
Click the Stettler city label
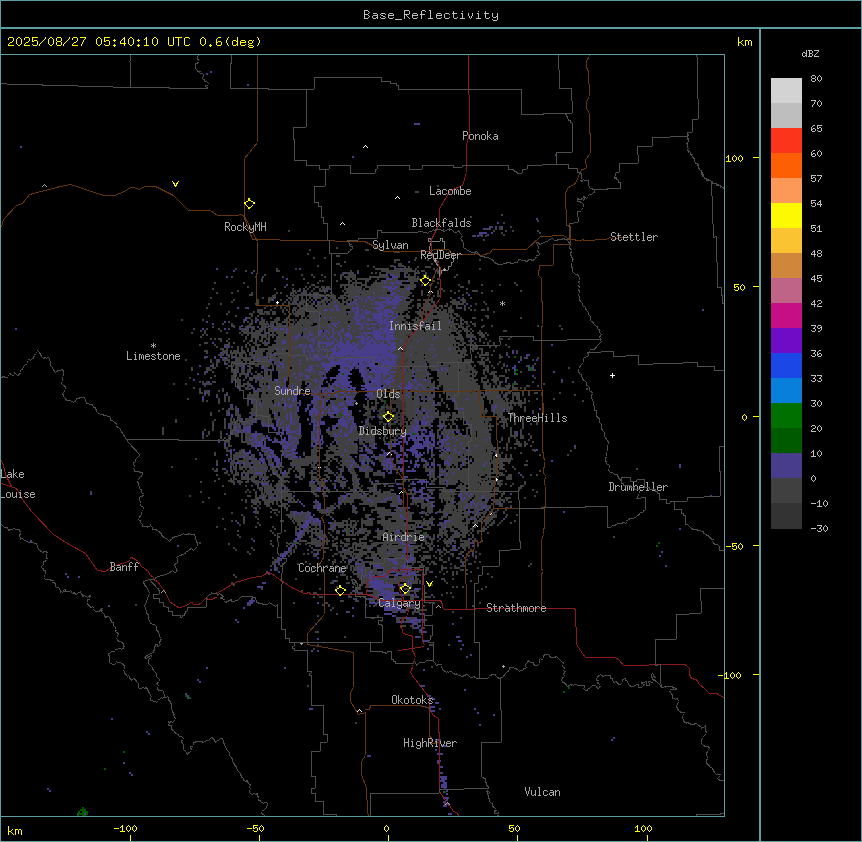[x=634, y=237]
